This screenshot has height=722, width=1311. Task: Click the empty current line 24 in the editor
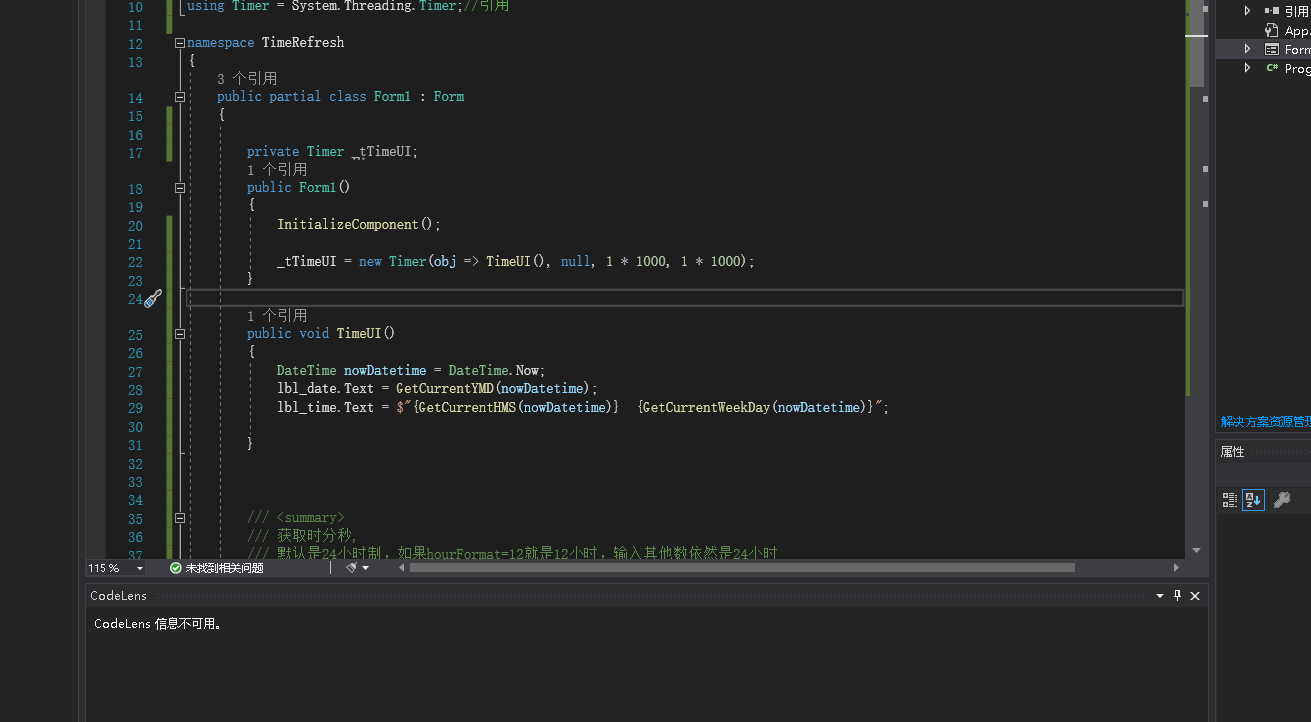(685, 298)
